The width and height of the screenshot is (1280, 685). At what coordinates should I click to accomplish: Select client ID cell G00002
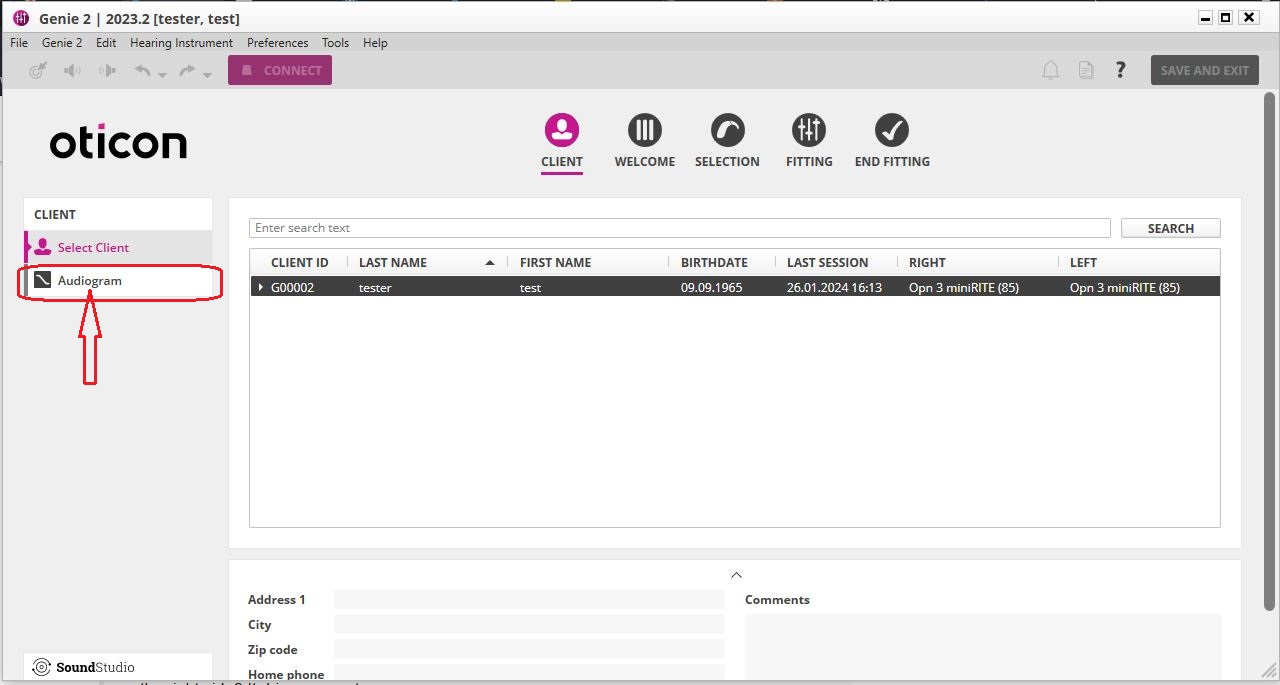(293, 288)
